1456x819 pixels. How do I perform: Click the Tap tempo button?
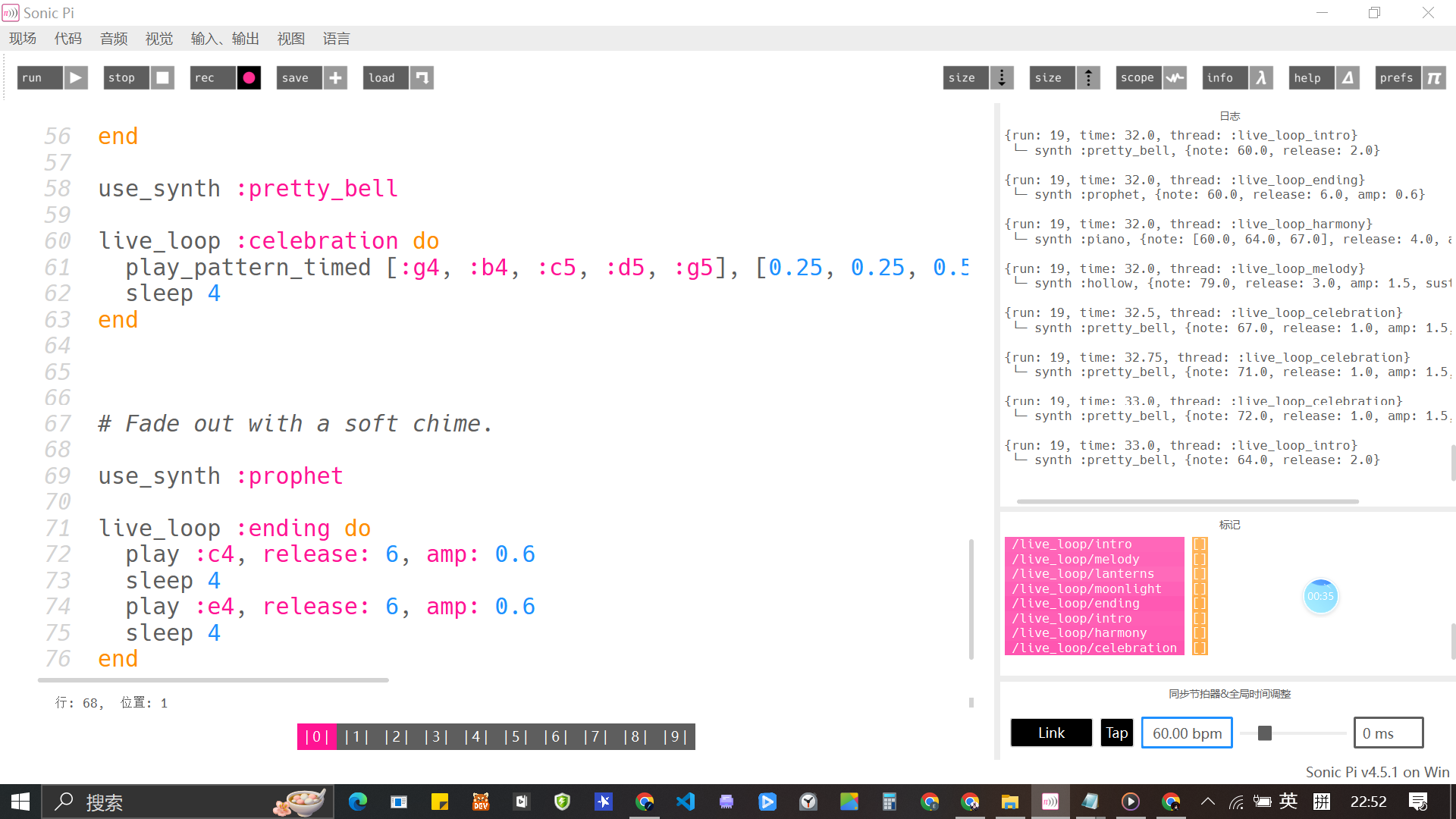pyautogui.click(x=1116, y=733)
